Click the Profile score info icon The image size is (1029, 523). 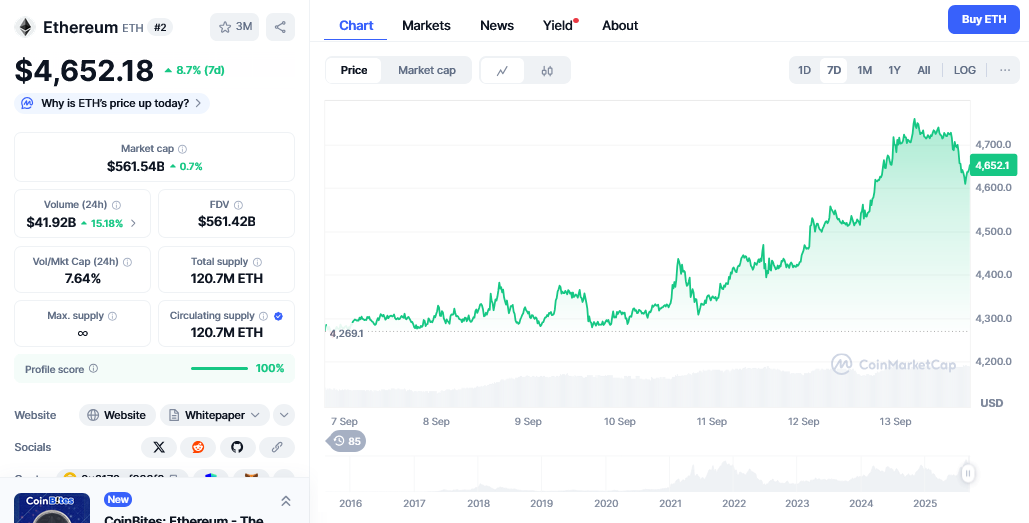[93, 369]
